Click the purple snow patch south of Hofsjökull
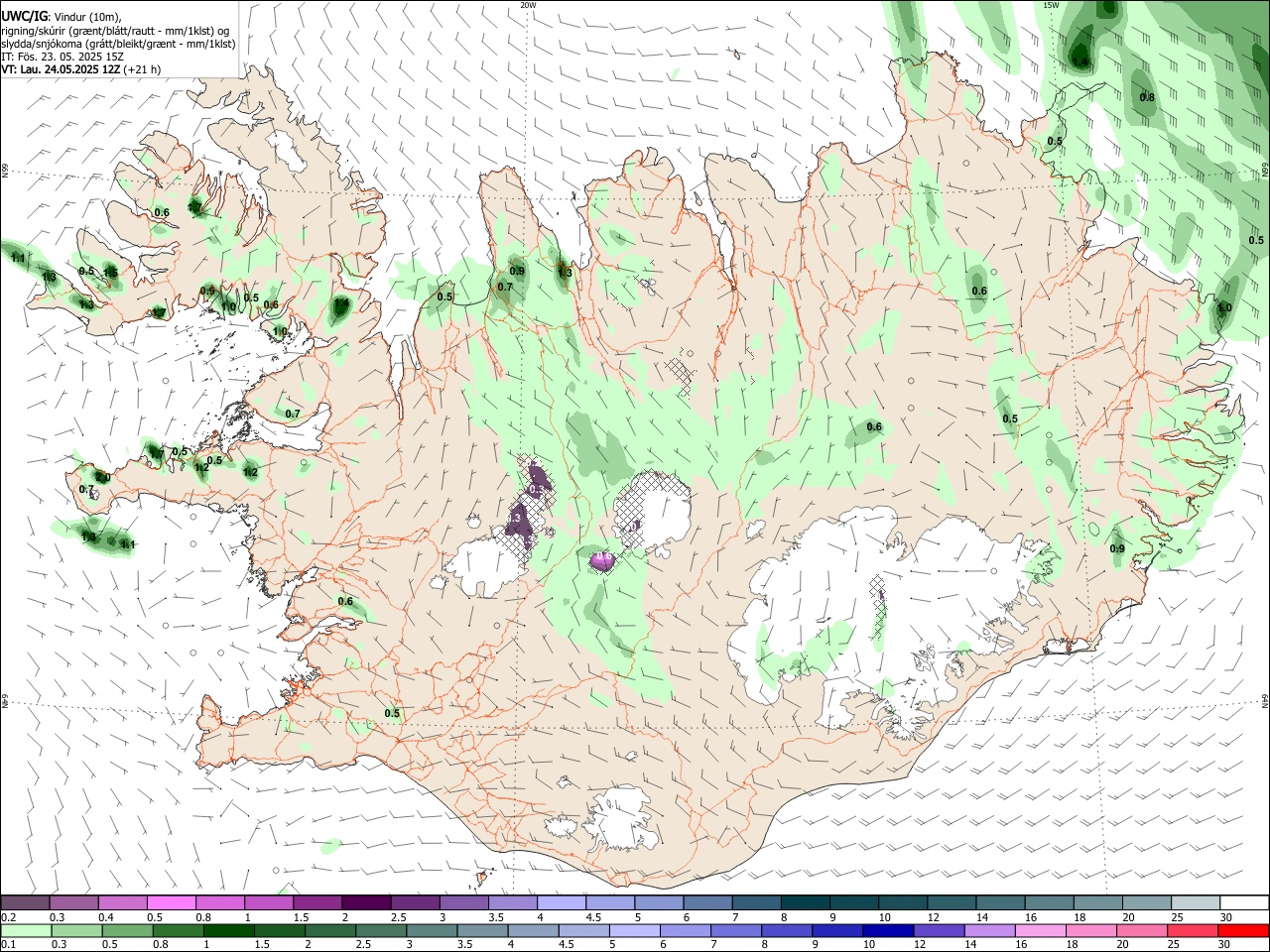The height and width of the screenshot is (952, 1270). click(602, 560)
